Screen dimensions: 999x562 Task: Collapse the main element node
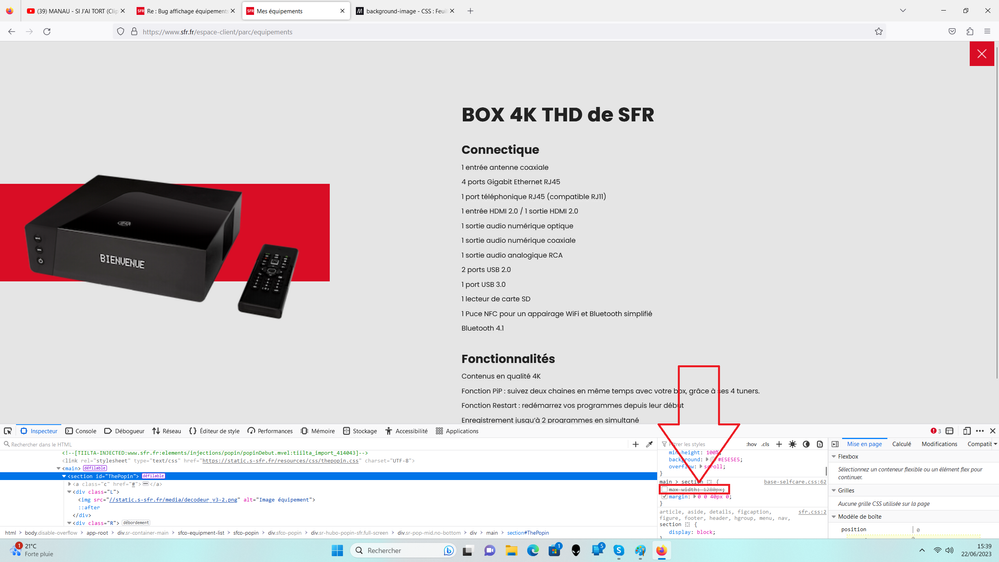[x=59, y=468]
